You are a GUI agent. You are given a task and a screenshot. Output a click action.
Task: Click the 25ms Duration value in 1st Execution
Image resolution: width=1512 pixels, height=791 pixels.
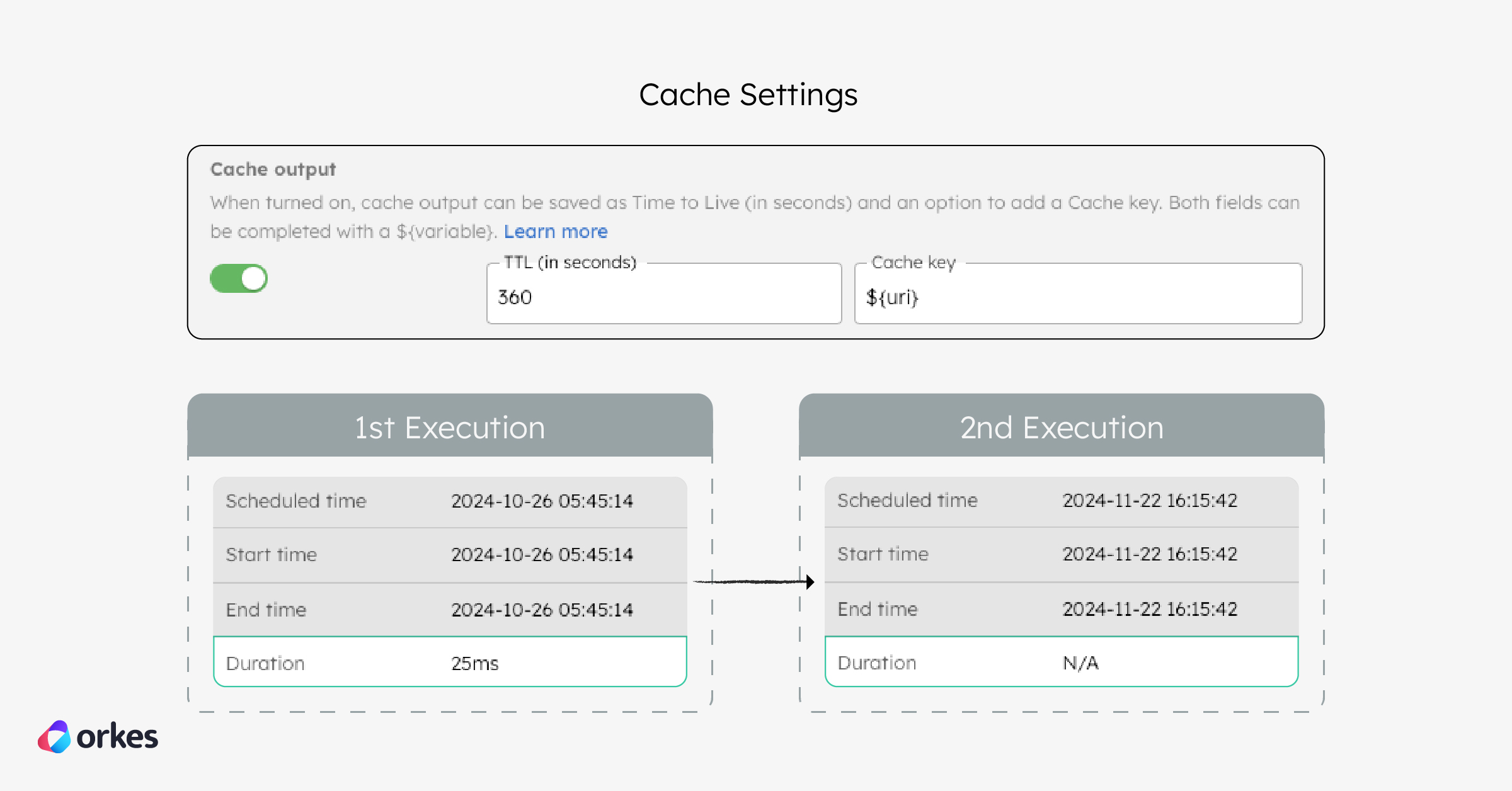pos(474,662)
